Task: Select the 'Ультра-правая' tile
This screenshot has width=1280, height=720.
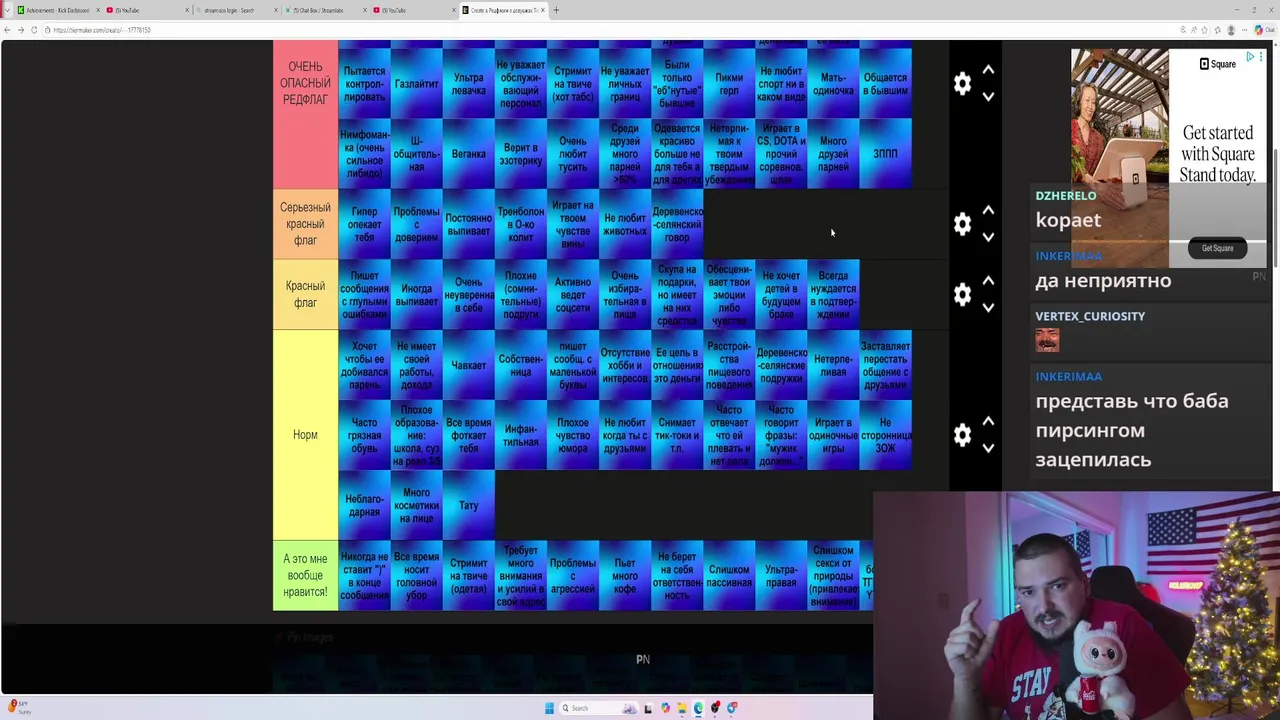Action: click(781, 576)
